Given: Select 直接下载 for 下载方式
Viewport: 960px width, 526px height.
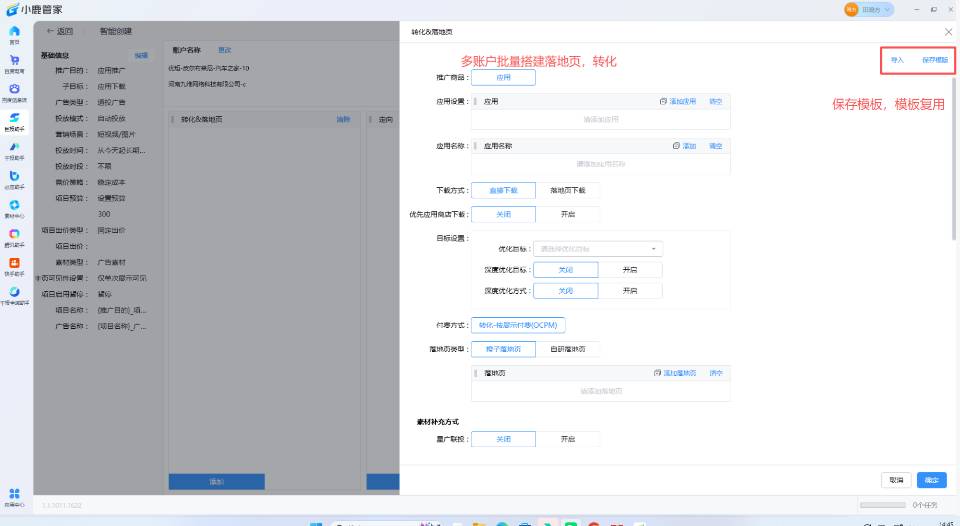Looking at the screenshot, I should (x=503, y=190).
